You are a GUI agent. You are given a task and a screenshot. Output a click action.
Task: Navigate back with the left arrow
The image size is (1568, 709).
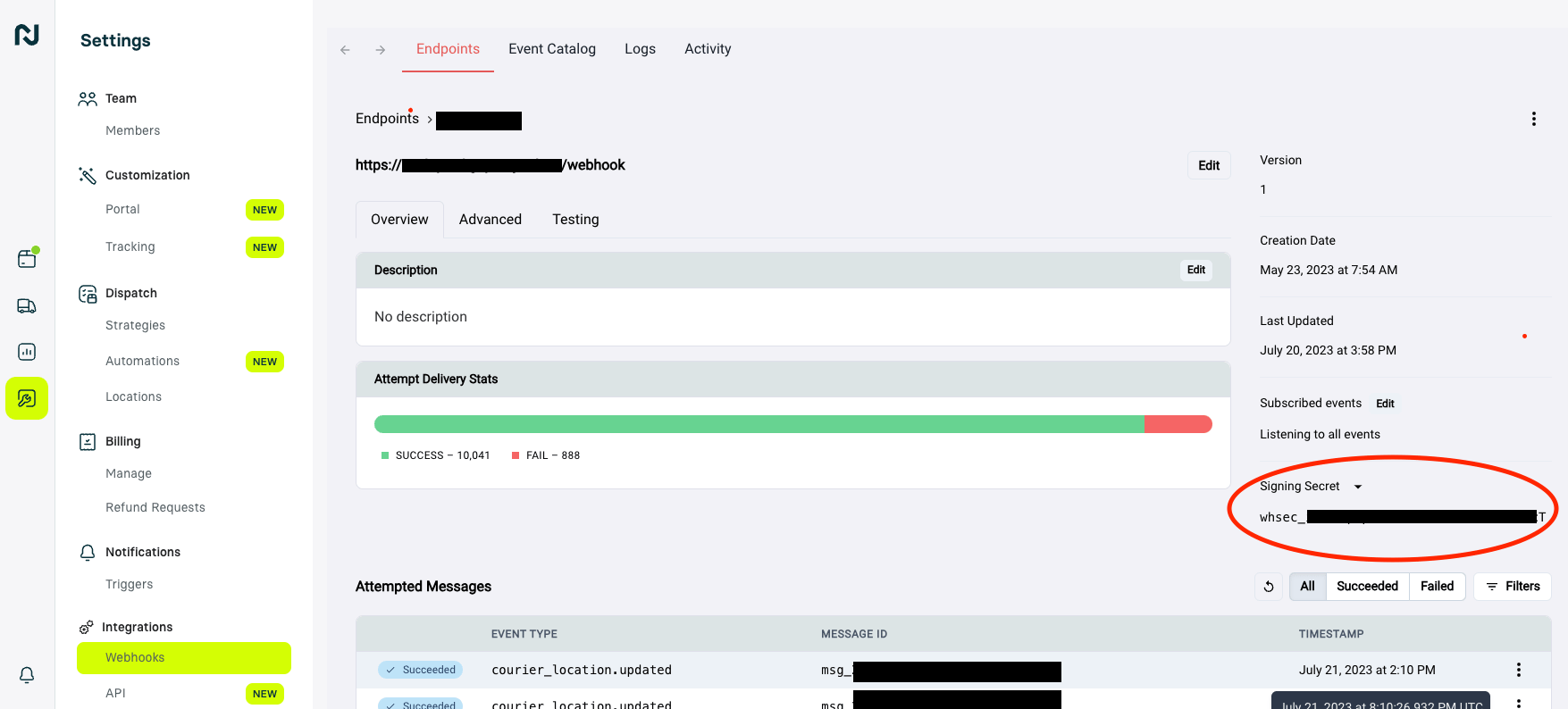tap(345, 50)
